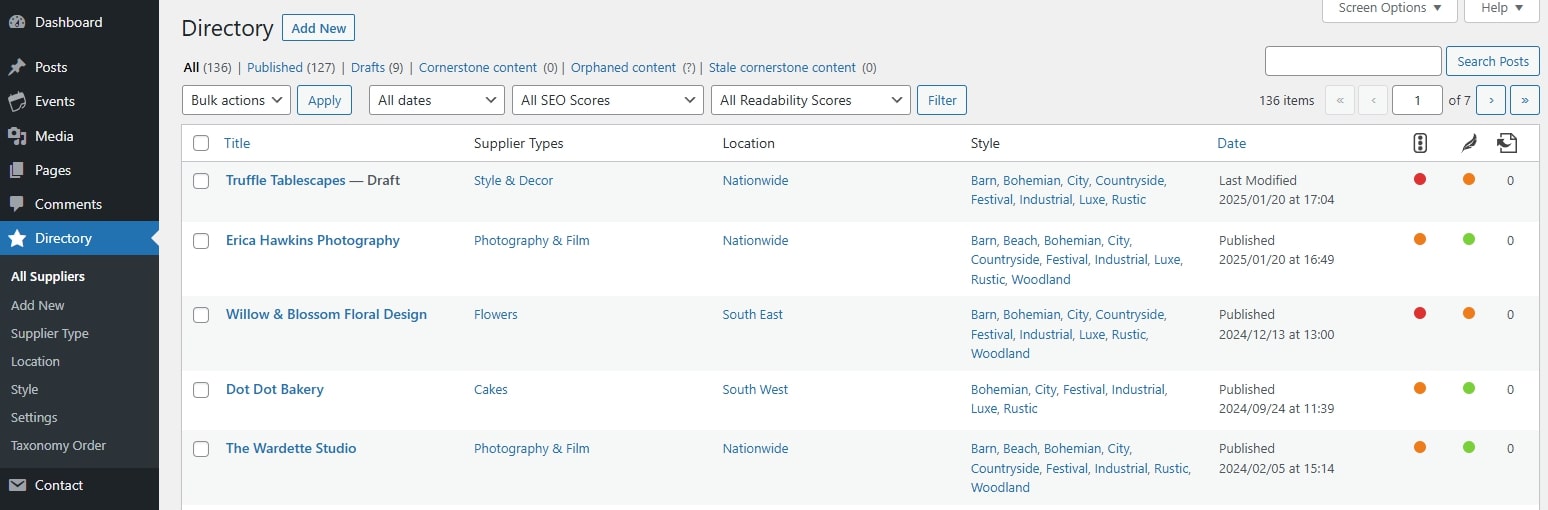Open the Contact envelope menu item
The height and width of the screenshot is (510, 1548).
(17, 485)
